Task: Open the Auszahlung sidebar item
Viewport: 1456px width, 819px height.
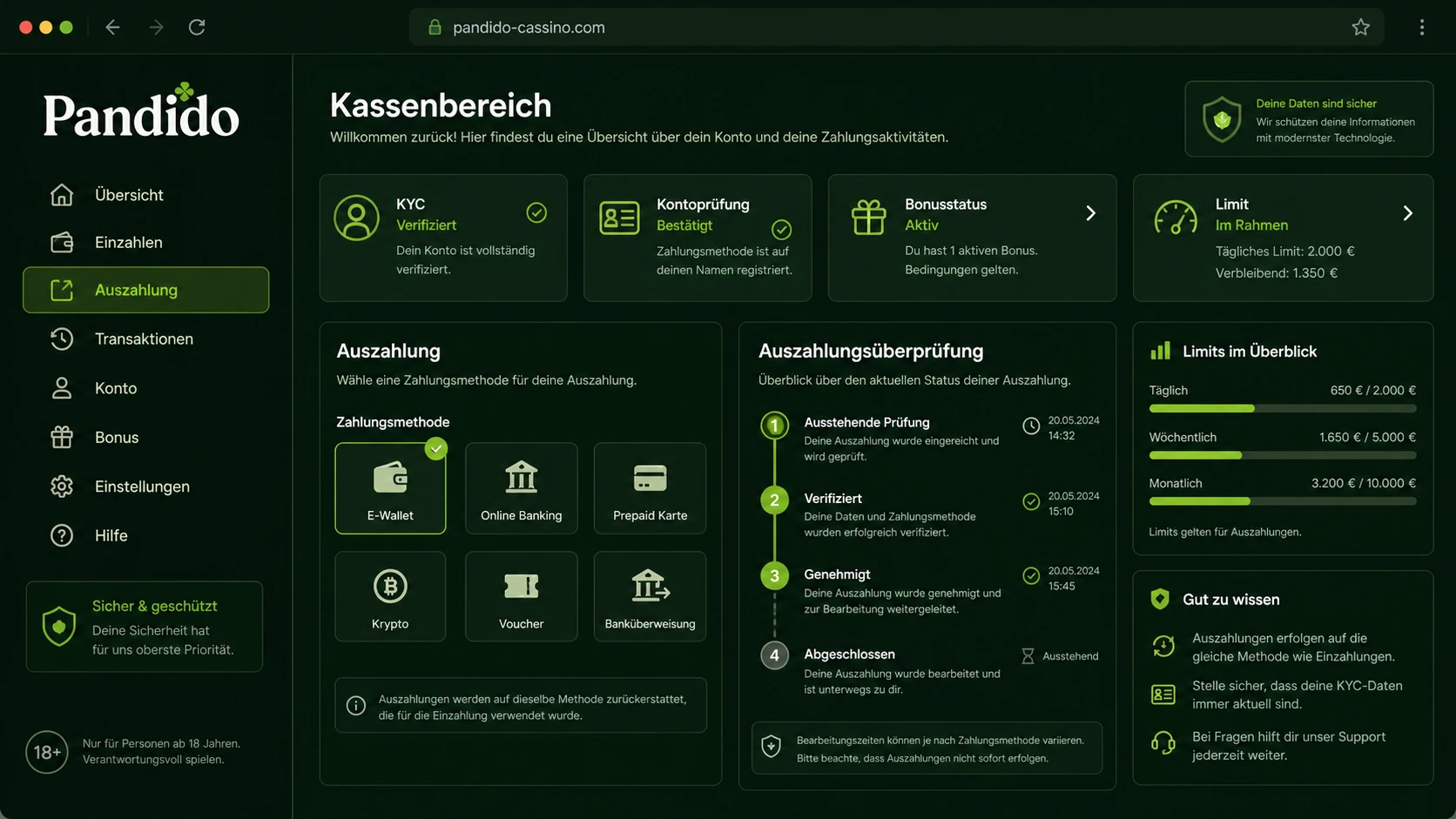Action: pos(146,290)
